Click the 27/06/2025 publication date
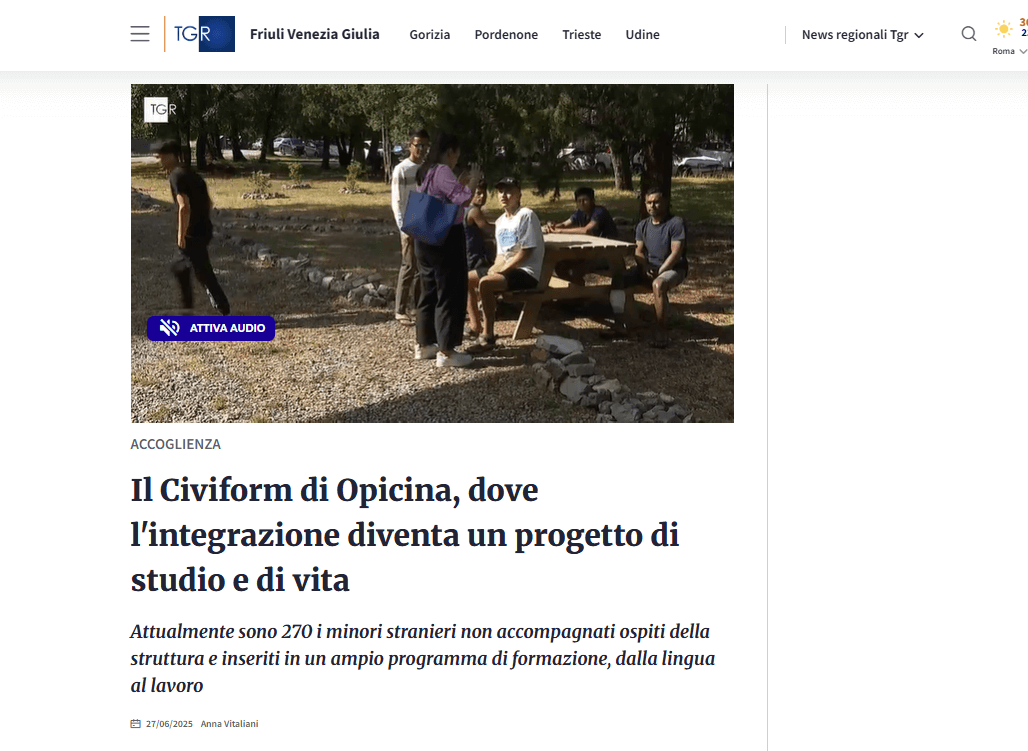Viewport: 1028px width, 751px height. click(x=169, y=723)
